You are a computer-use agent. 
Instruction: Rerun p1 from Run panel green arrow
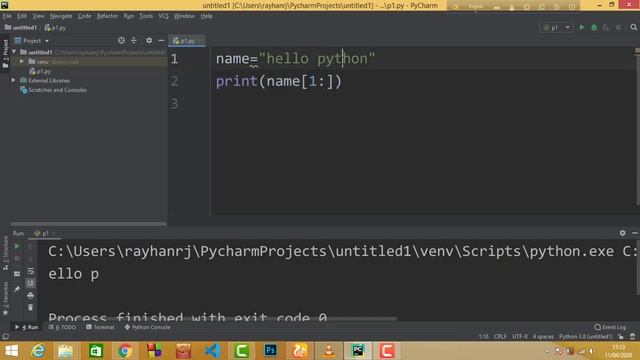pyautogui.click(x=17, y=246)
